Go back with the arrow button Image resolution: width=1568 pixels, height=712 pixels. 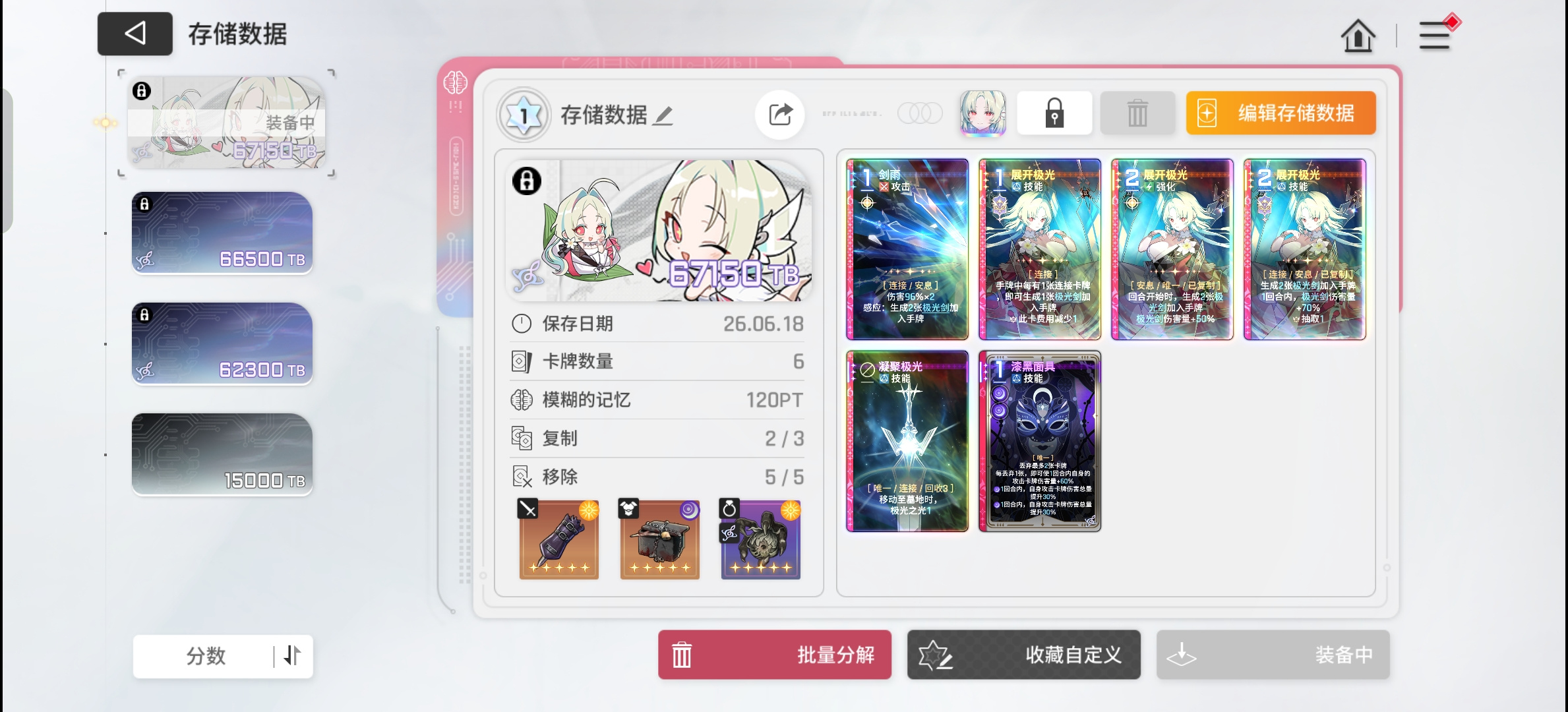point(135,34)
